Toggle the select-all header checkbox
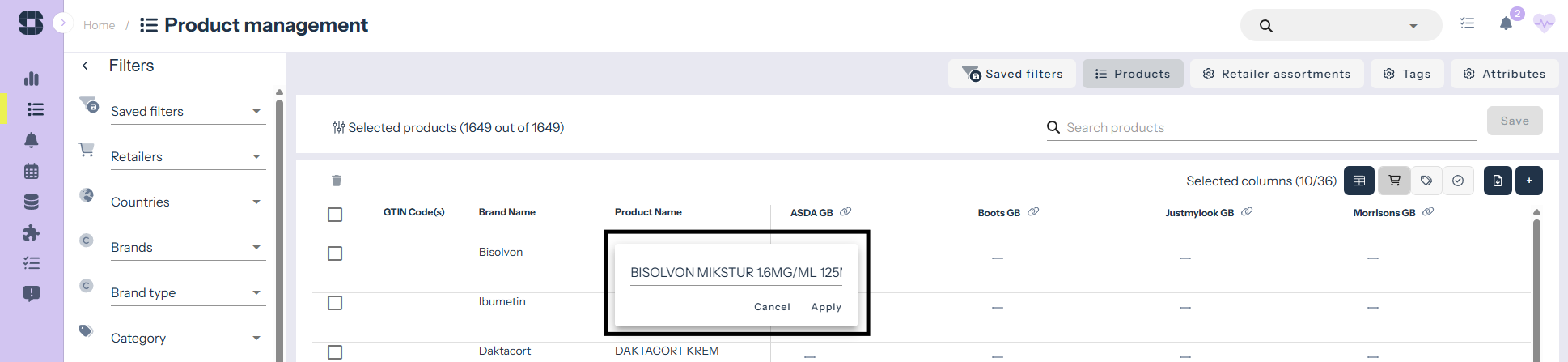 click(335, 214)
